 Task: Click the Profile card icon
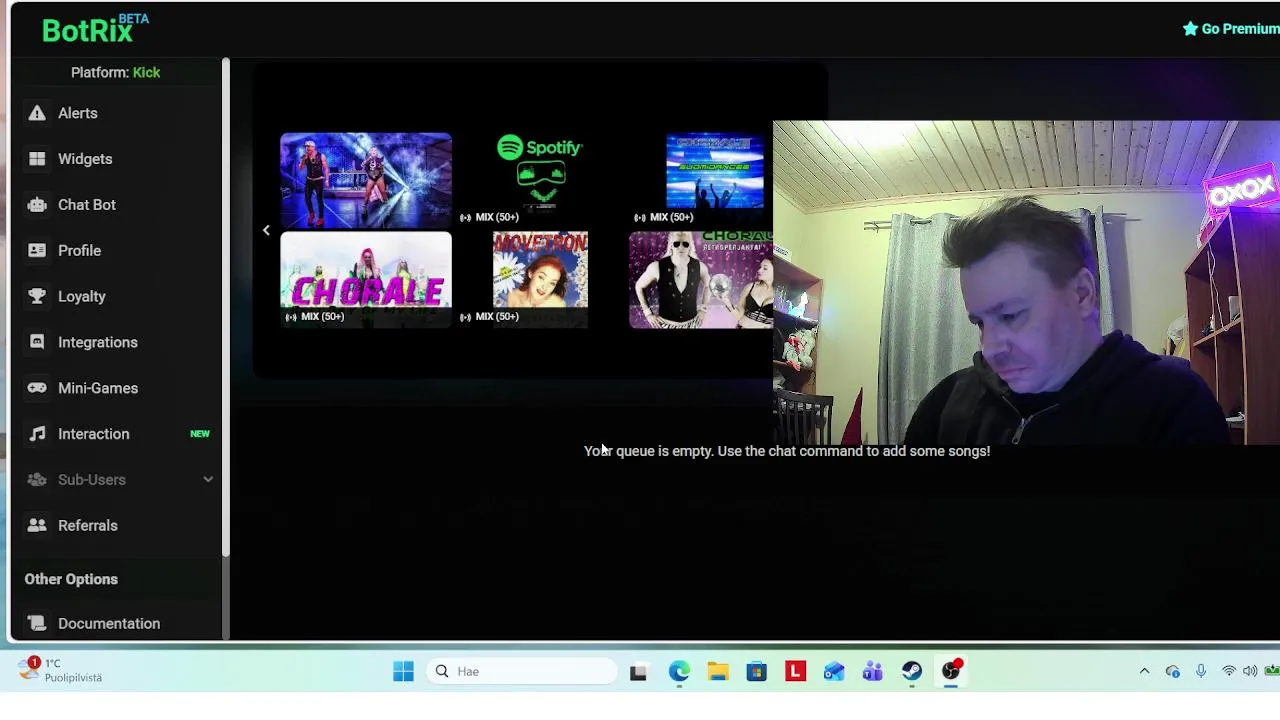pos(37,250)
